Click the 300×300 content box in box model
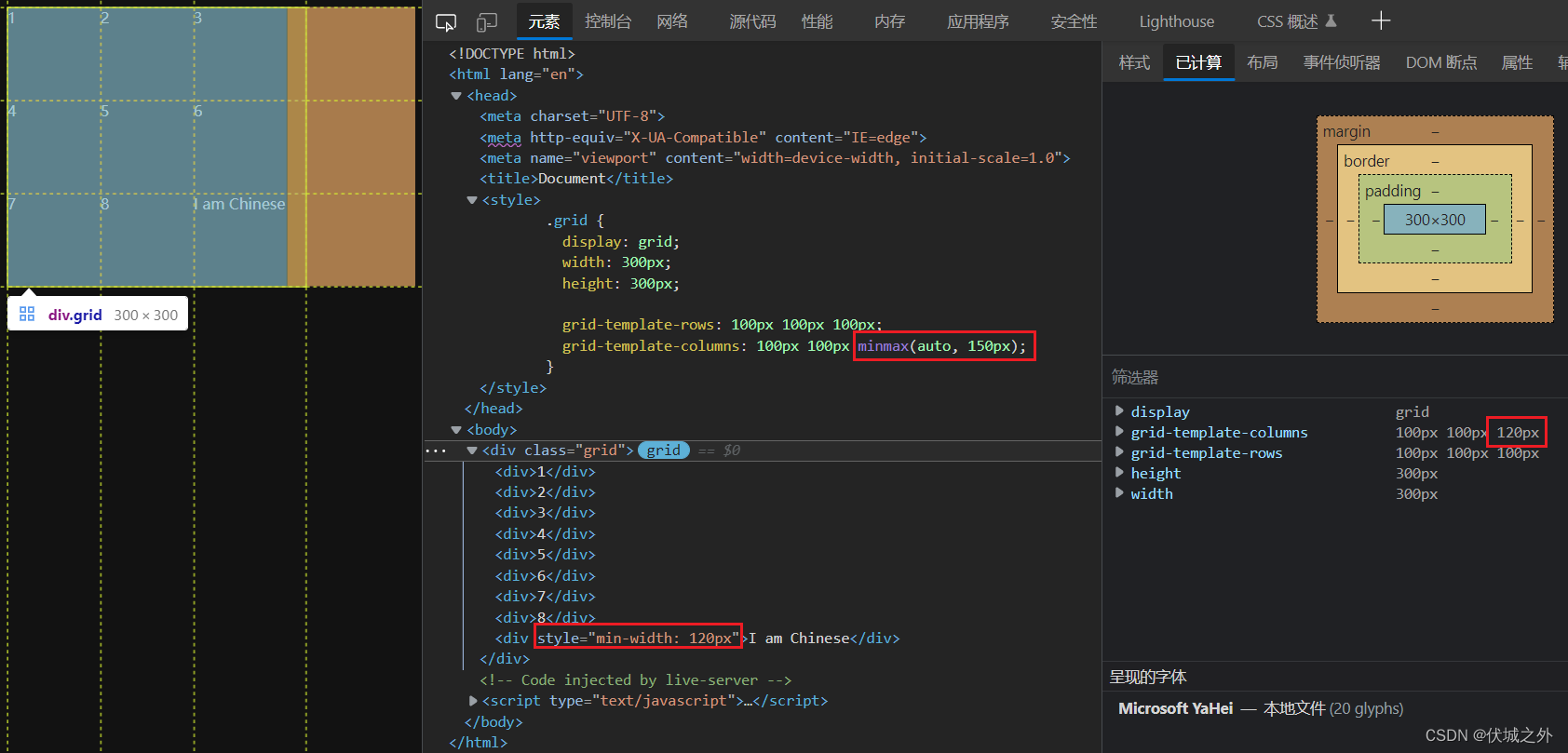1568x753 pixels. 1435,220
